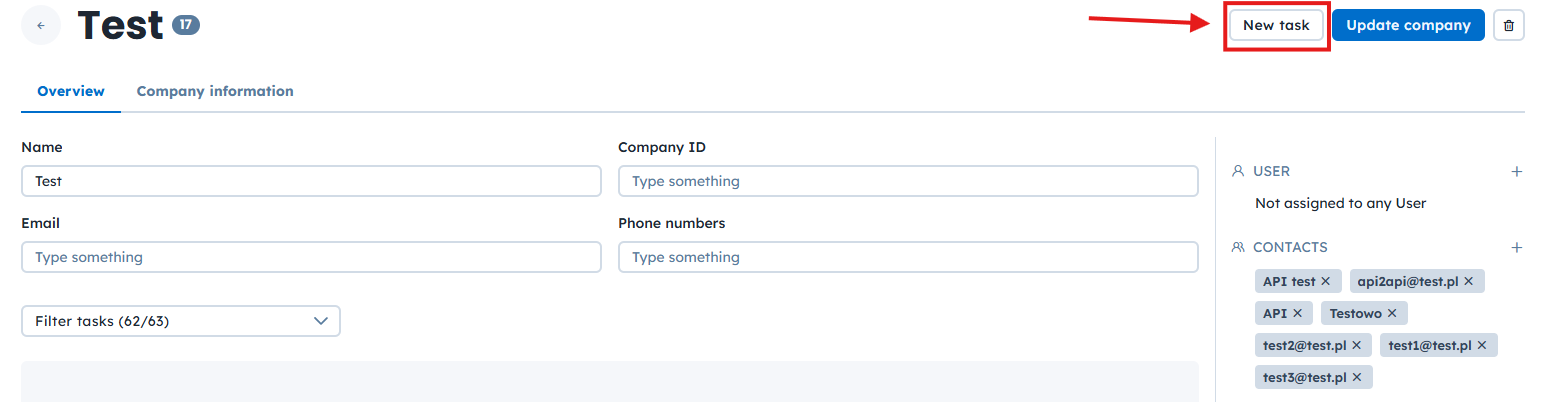
Task: Select the Overview tab
Action: pyautogui.click(x=71, y=91)
